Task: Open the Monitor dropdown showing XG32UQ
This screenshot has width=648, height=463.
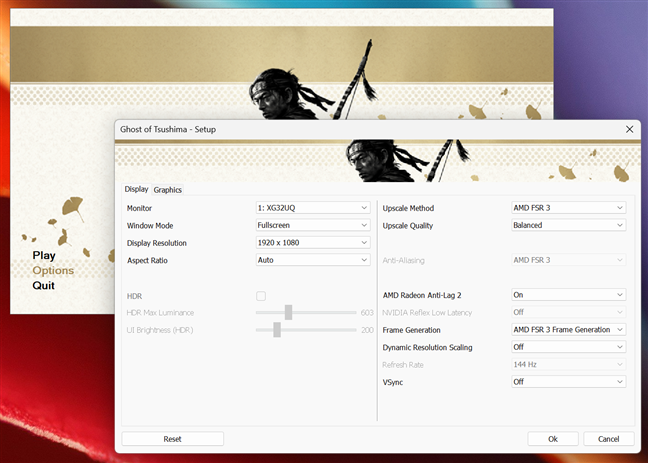Action: click(313, 208)
